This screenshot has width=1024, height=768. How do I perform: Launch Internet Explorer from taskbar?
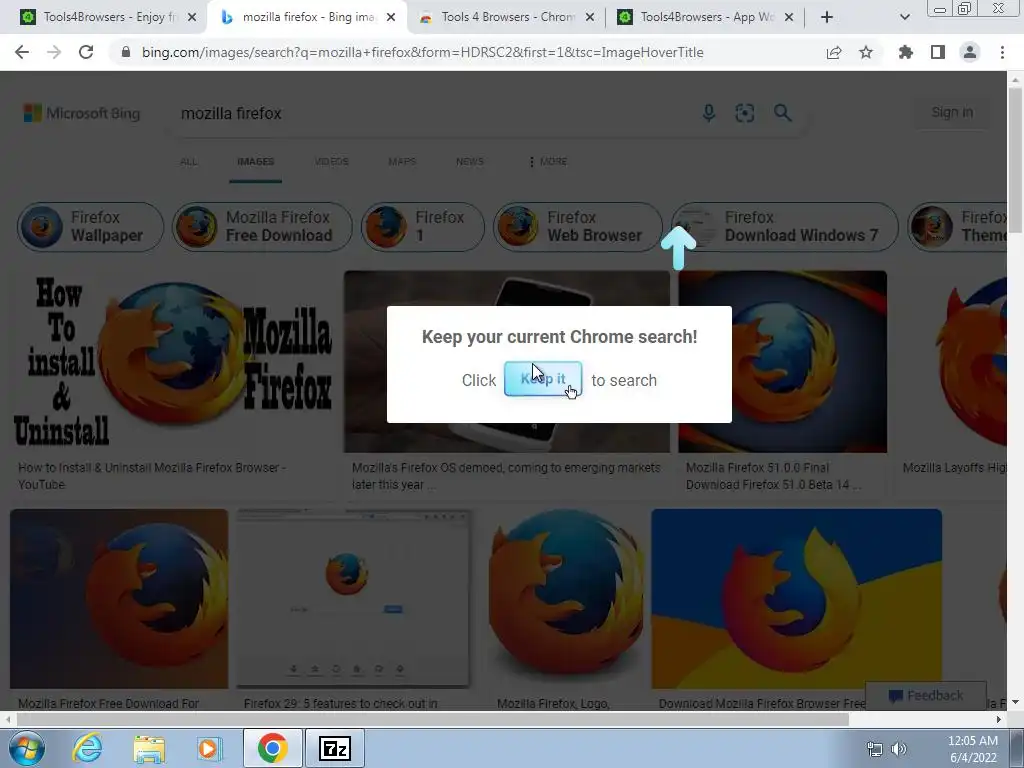tap(88, 748)
